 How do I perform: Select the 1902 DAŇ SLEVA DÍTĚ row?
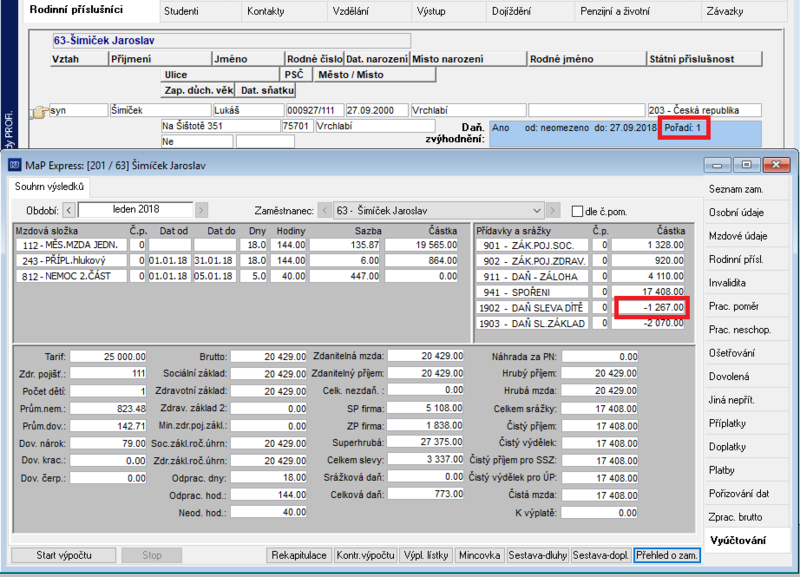click(580, 308)
